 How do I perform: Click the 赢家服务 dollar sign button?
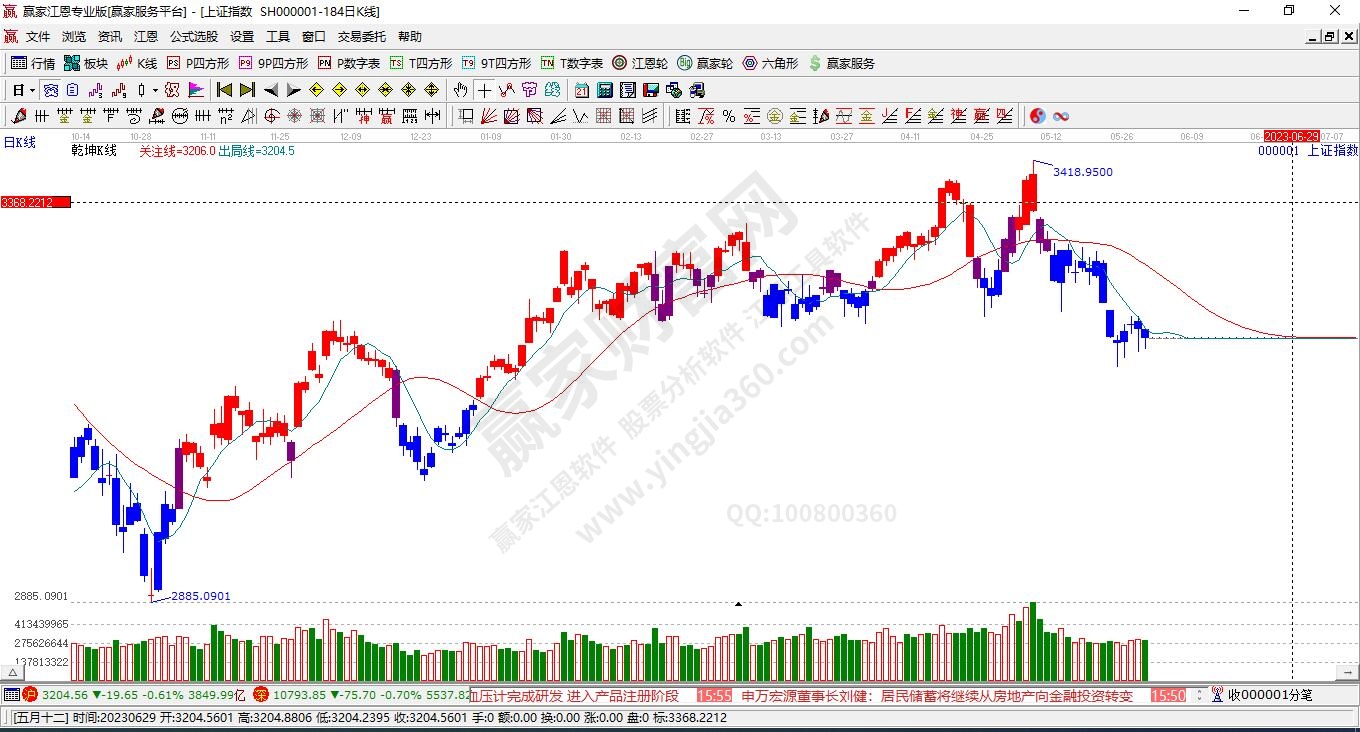[x=841, y=63]
